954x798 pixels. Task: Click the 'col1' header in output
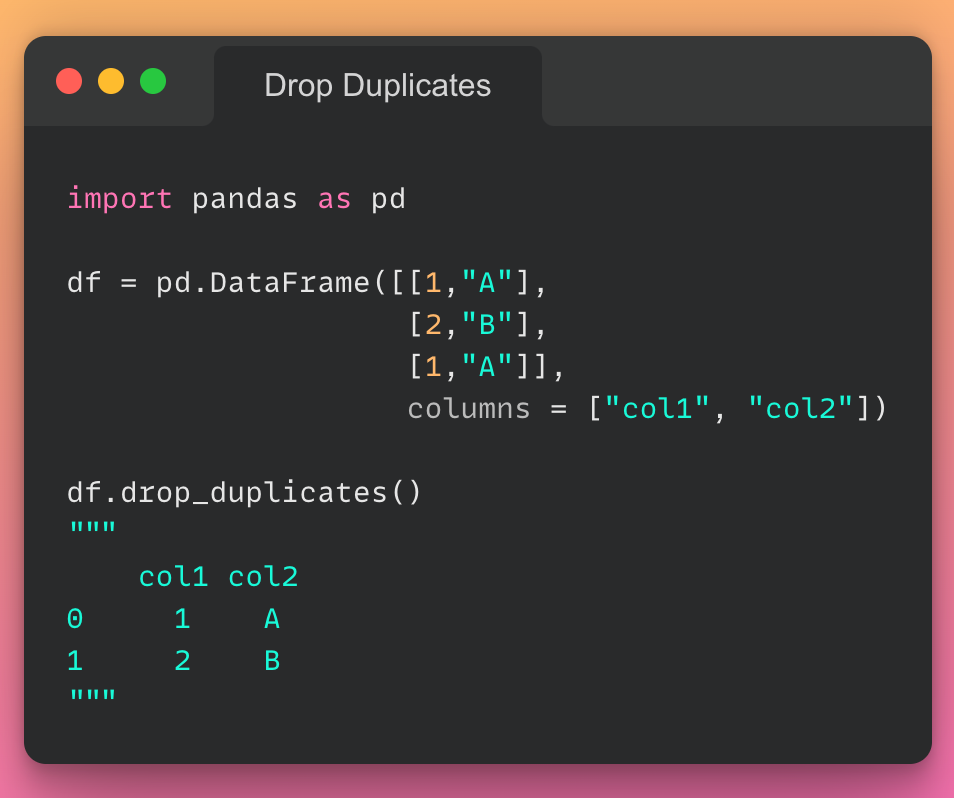pyautogui.click(x=173, y=577)
